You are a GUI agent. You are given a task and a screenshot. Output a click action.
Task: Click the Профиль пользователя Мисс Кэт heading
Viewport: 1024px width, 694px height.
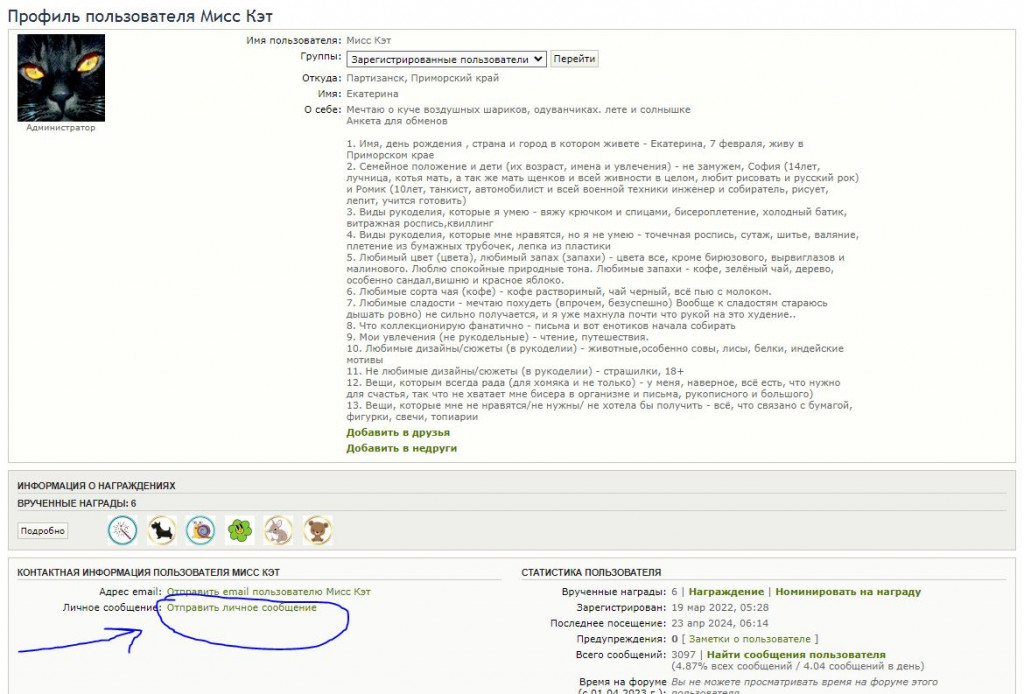(x=140, y=16)
